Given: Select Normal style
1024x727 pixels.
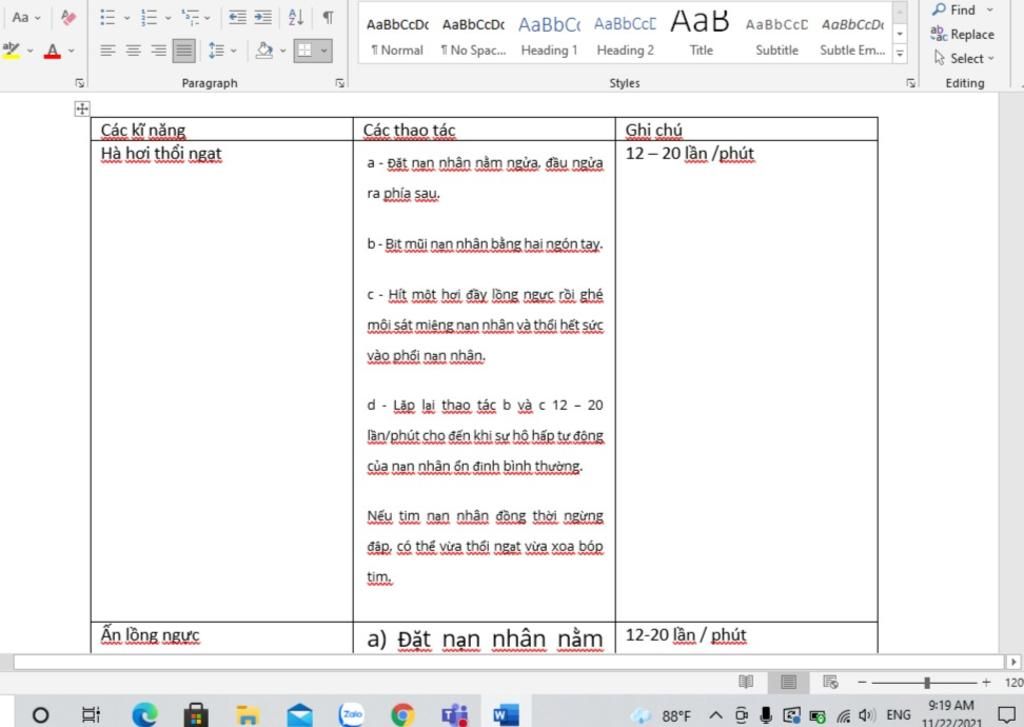Looking at the screenshot, I should tap(397, 36).
